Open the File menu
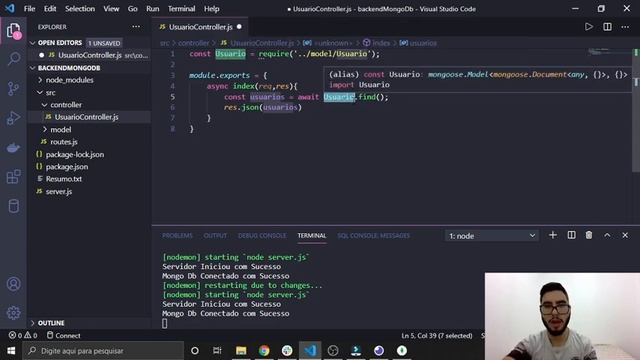This screenshot has height=360, width=640. click(x=29, y=9)
